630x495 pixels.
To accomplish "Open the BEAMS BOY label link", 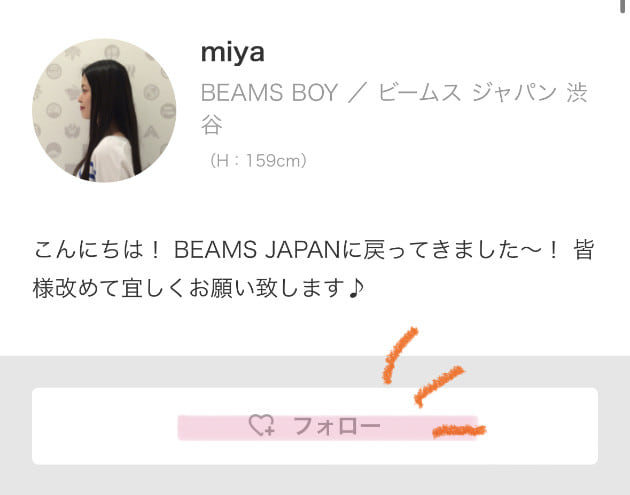I will [x=269, y=93].
